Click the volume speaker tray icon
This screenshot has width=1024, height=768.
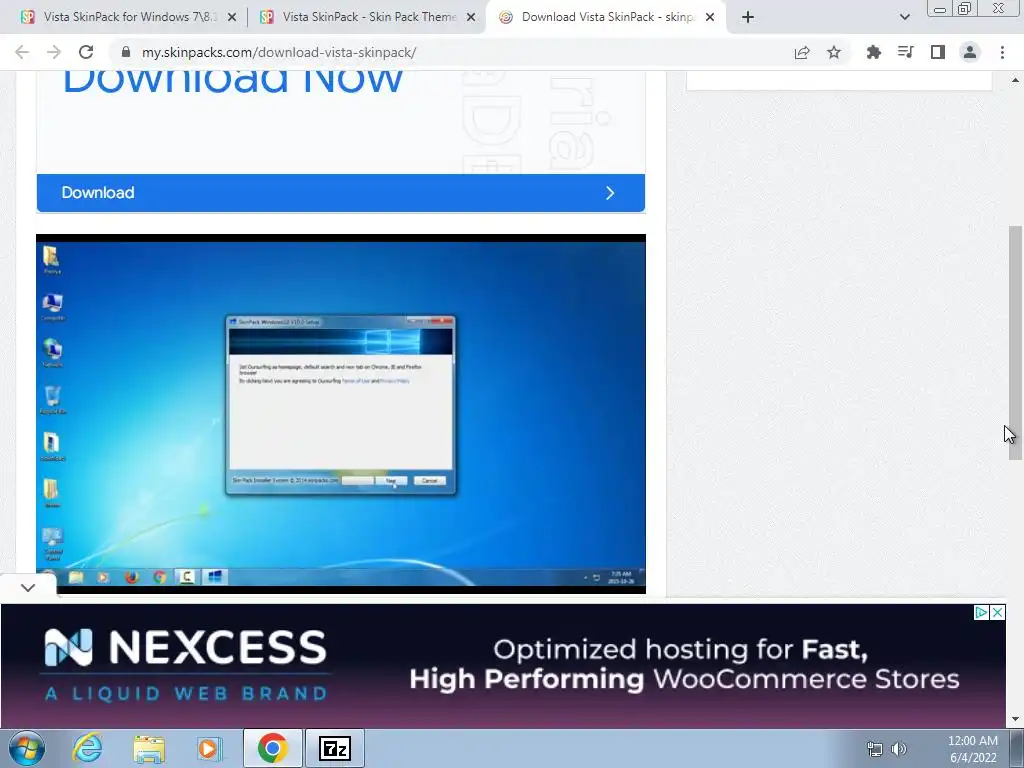tap(899, 749)
